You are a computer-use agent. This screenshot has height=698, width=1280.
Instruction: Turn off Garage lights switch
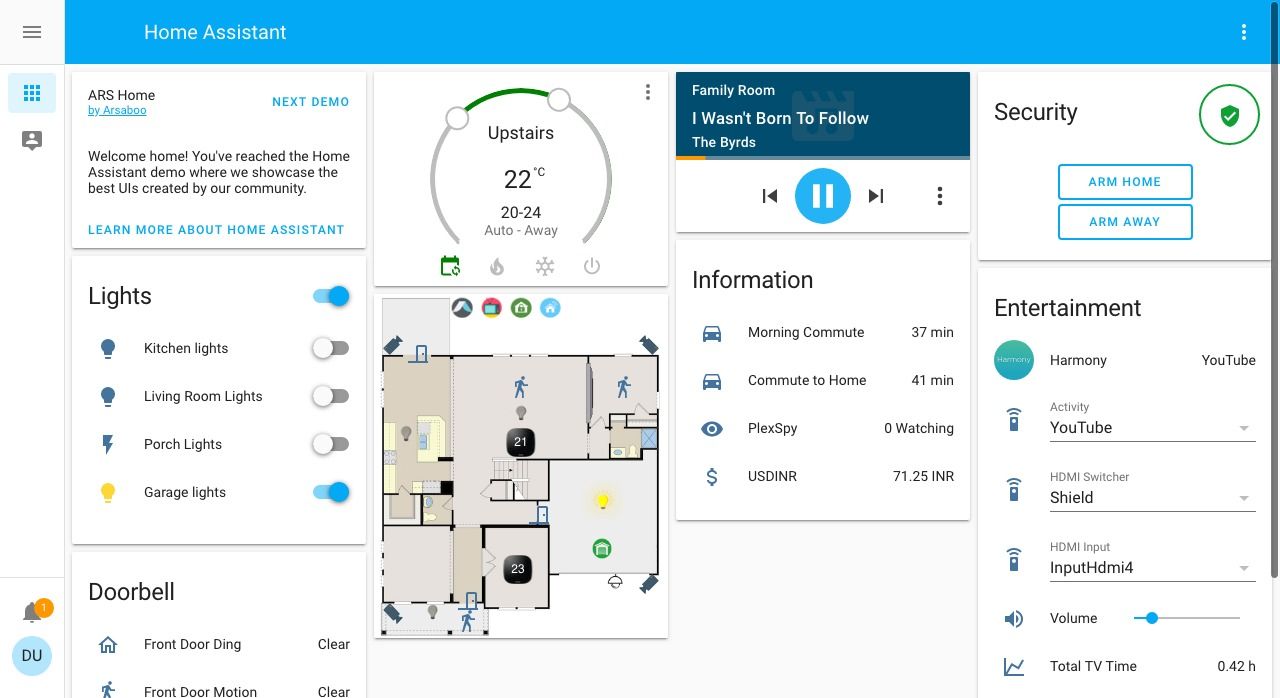pos(330,492)
